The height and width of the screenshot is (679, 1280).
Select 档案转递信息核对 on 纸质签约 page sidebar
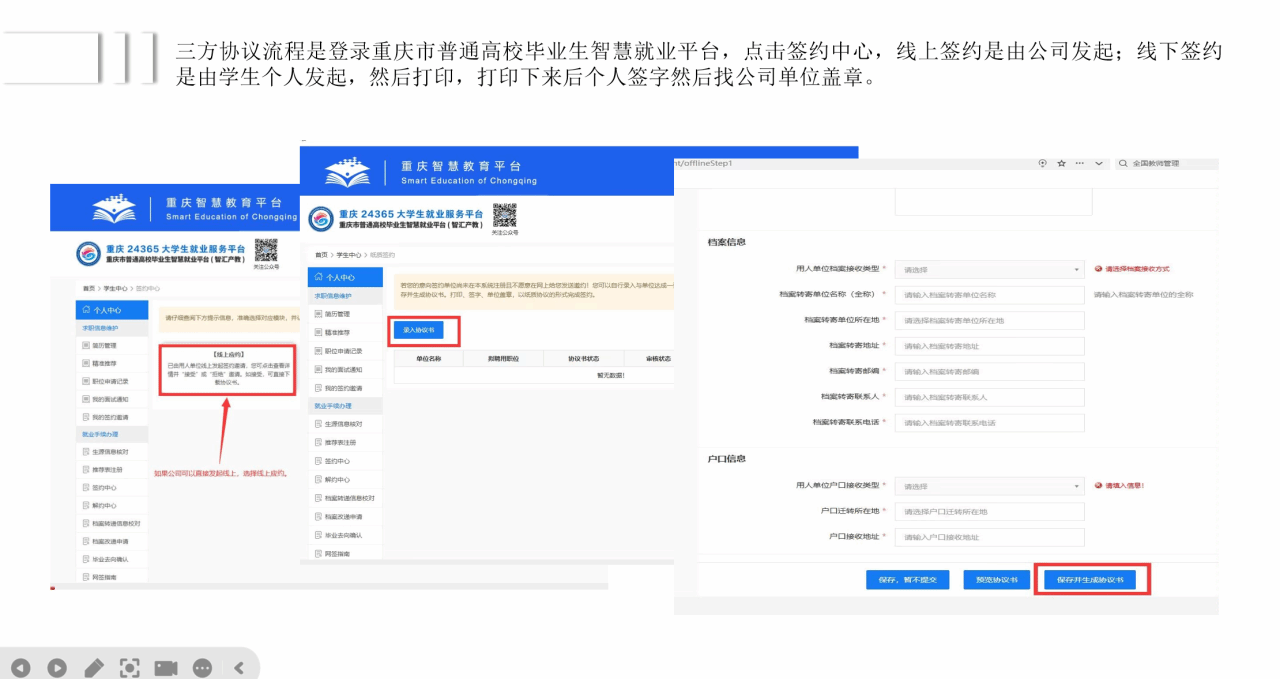point(345,498)
